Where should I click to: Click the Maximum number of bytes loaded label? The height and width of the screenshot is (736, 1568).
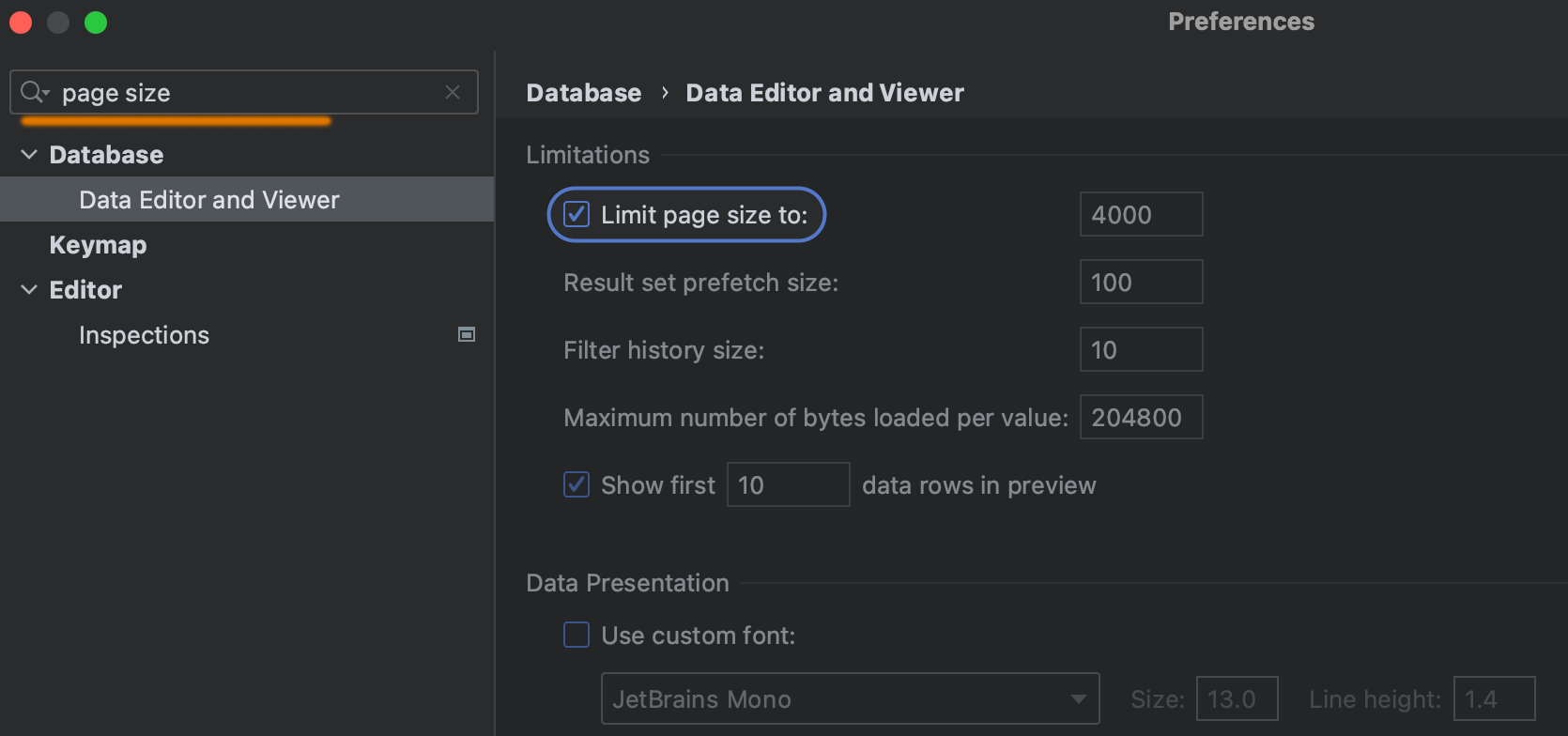(816, 418)
